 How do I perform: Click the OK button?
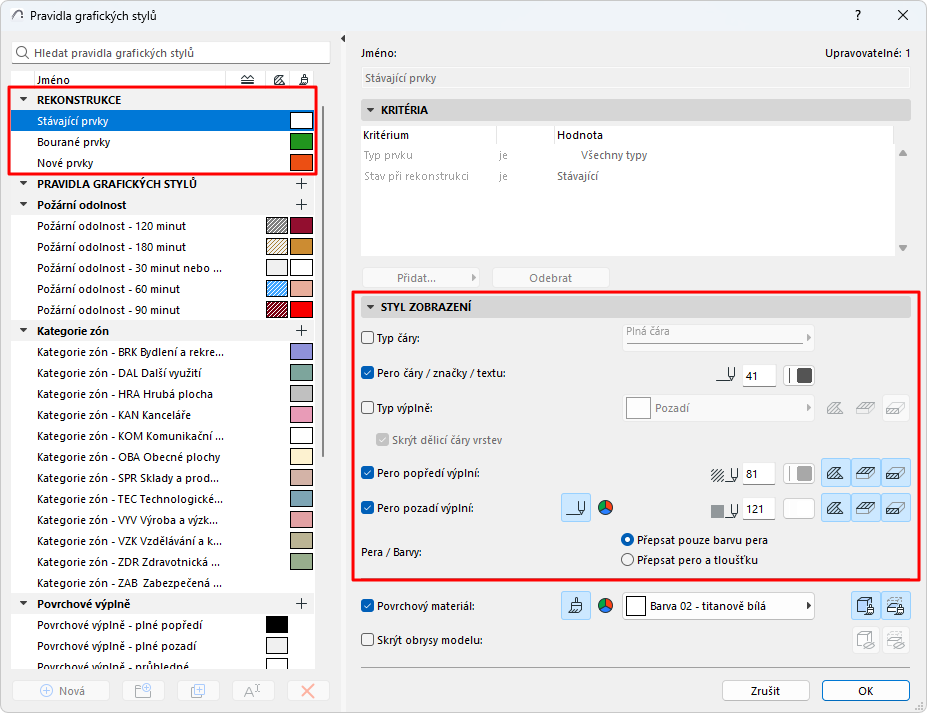coord(866,691)
